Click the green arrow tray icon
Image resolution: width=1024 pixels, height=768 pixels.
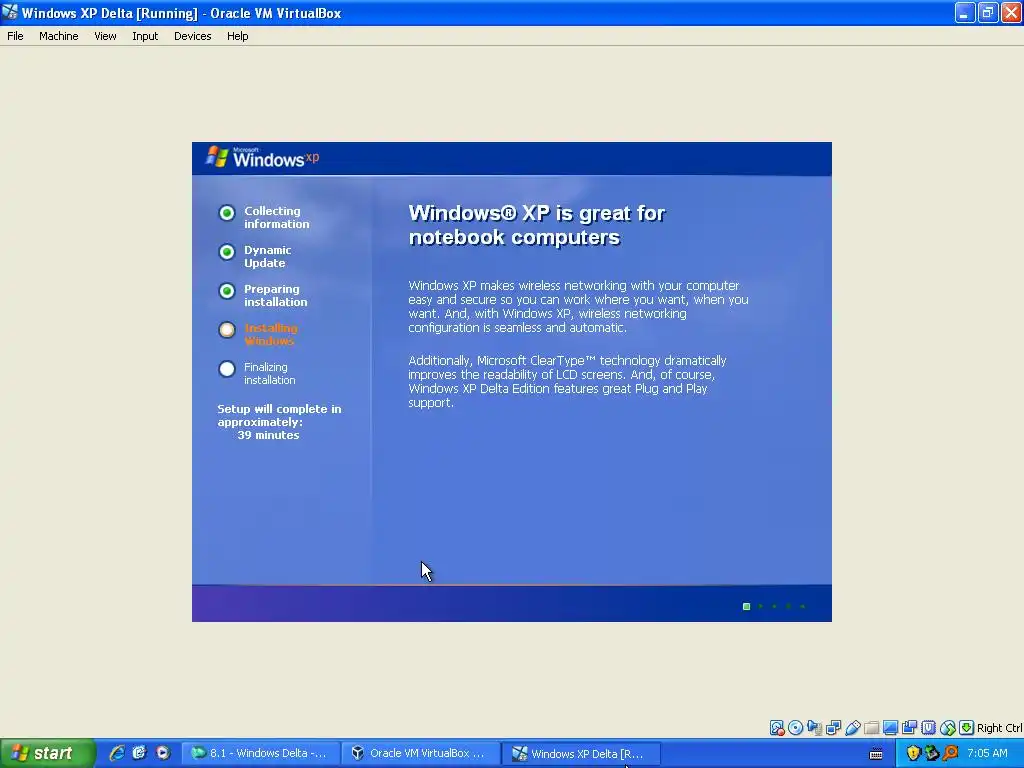pos(931,753)
